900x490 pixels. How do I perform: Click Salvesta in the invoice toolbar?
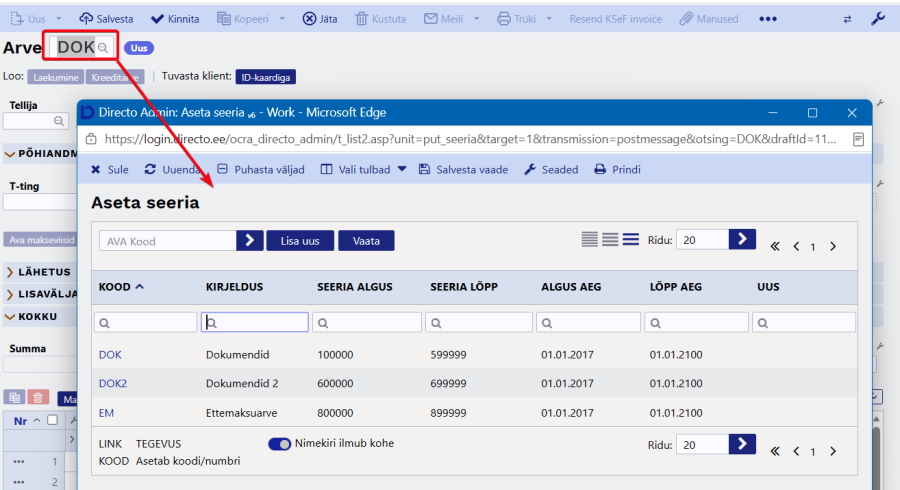pos(106,19)
